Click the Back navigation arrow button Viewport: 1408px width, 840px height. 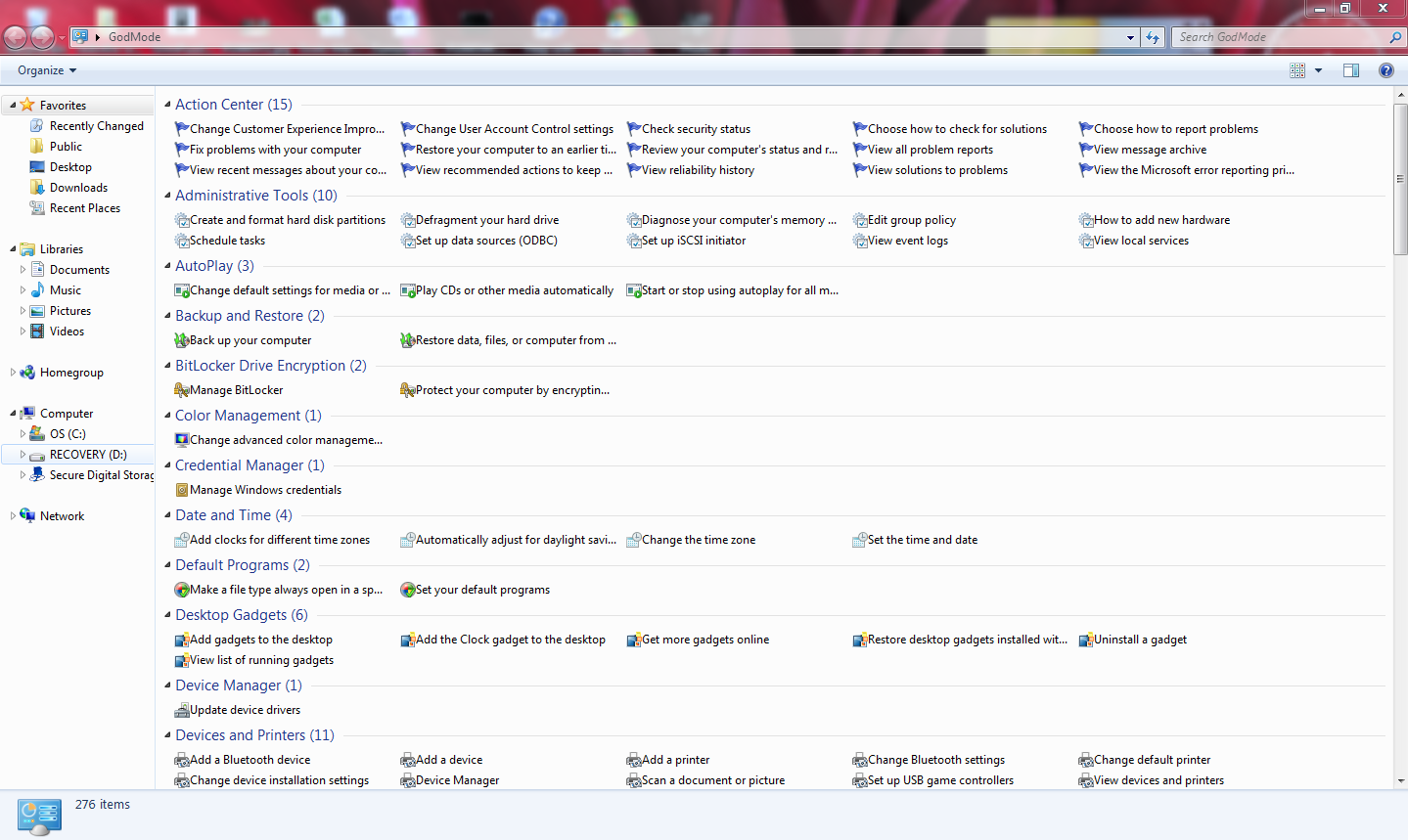(15, 37)
